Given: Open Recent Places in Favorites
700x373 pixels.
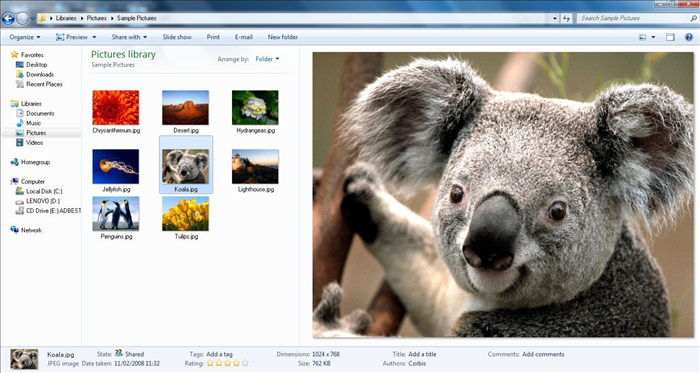Looking at the screenshot, I should (39, 84).
